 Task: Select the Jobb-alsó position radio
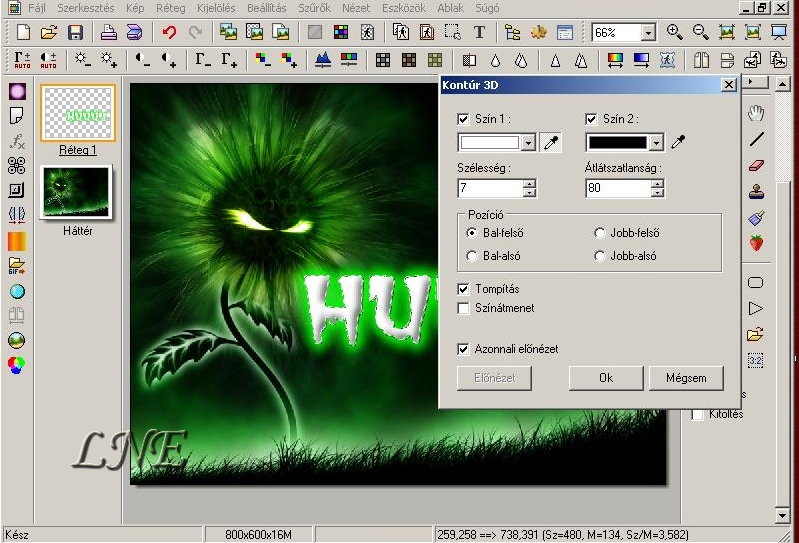[600, 256]
